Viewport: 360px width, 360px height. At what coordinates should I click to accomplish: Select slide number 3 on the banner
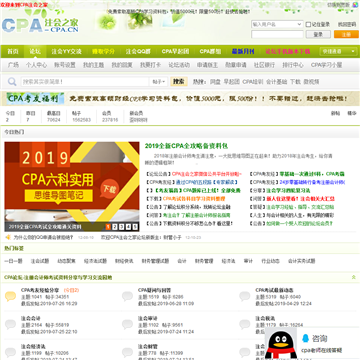(x=122, y=227)
